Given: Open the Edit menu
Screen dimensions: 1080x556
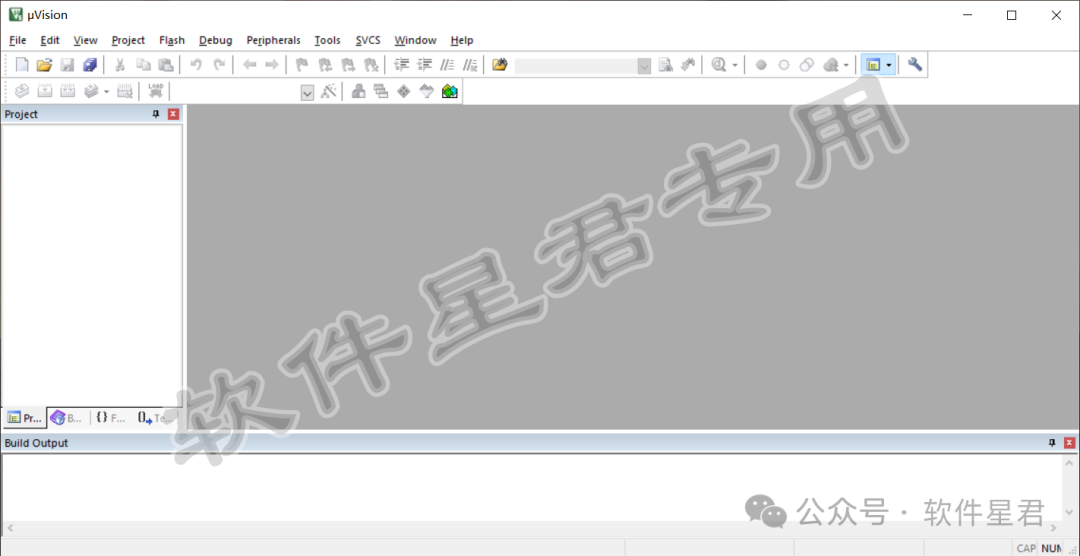Looking at the screenshot, I should tap(50, 40).
